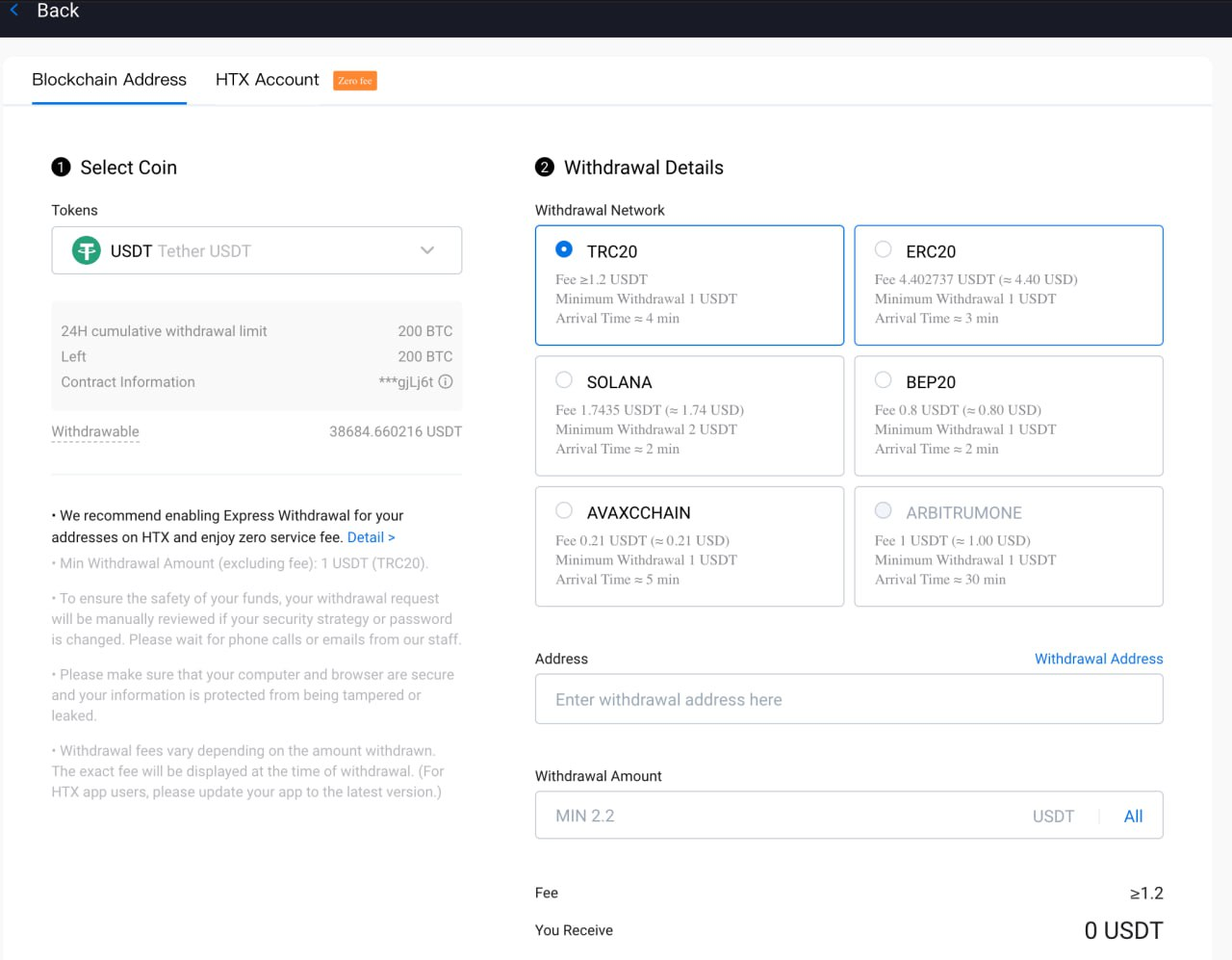Click BEP20 fee 0.8 USDT text
The image size is (1232, 960).
pyautogui.click(x=958, y=410)
